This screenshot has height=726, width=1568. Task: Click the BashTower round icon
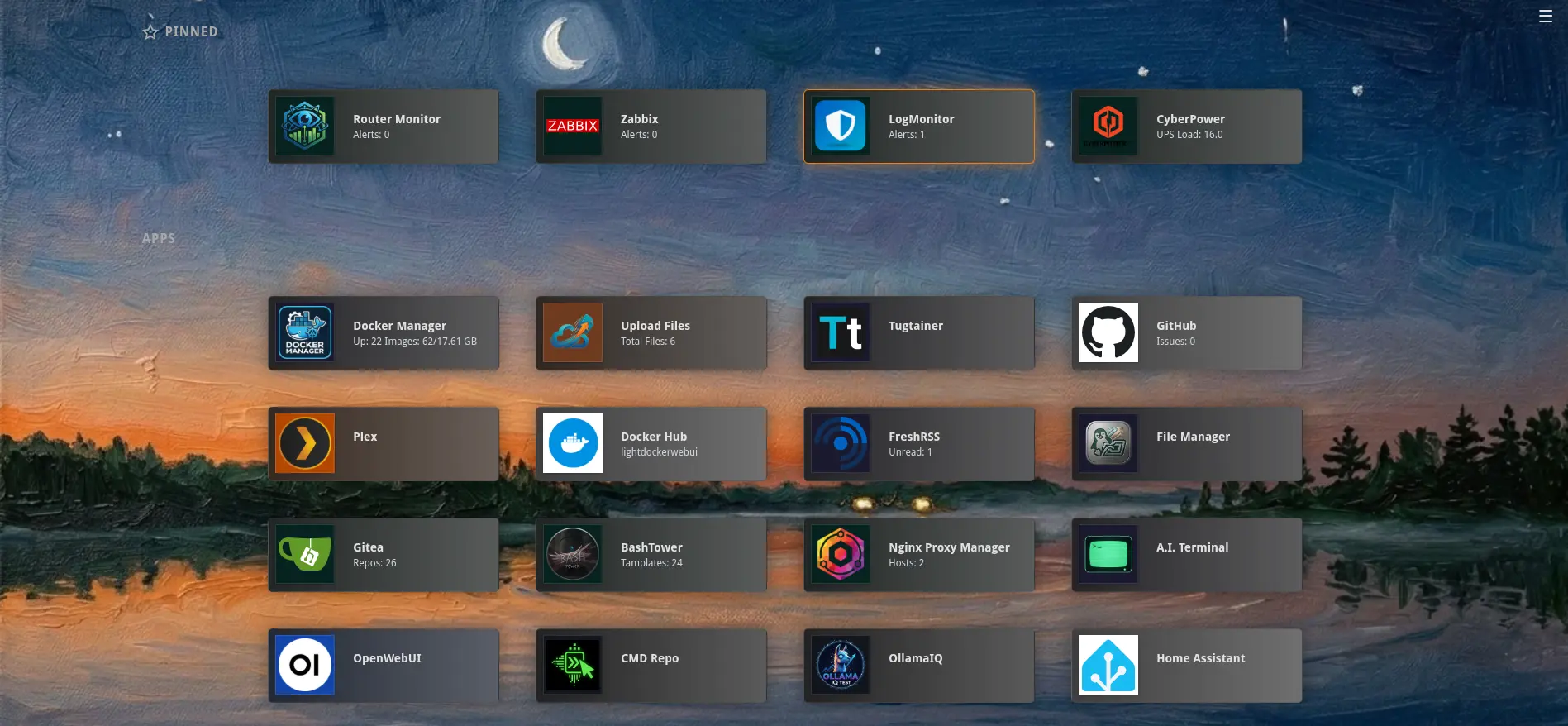(573, 554)
